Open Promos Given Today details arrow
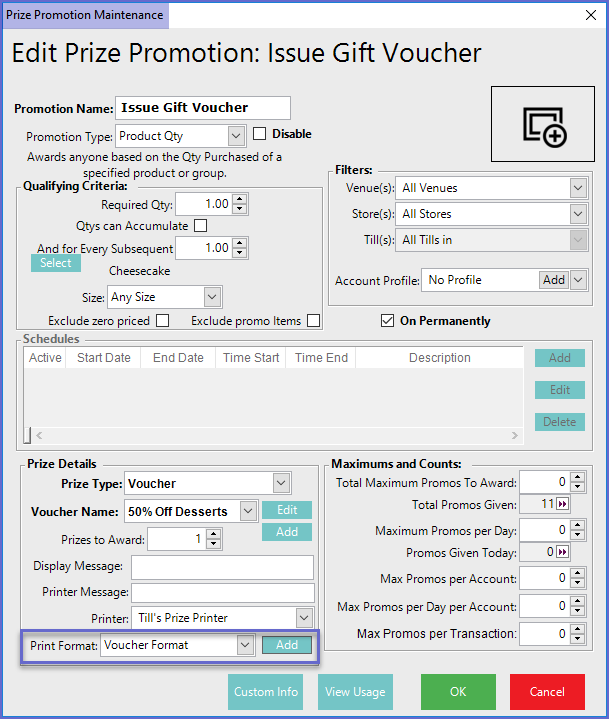This screenshot has height=719, width=609. click(x=562, y=553)
